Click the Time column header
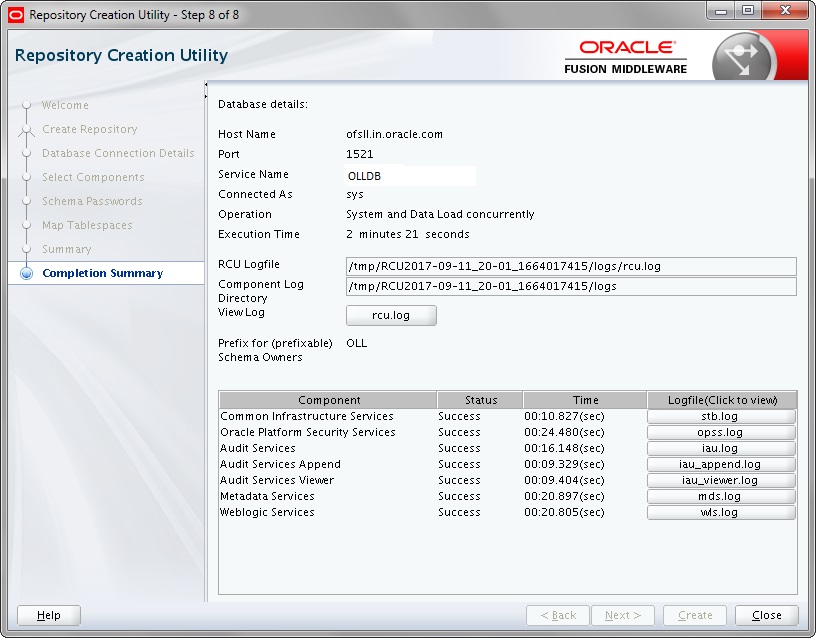This screenshot has width=816, height=638. click(585, 400)
